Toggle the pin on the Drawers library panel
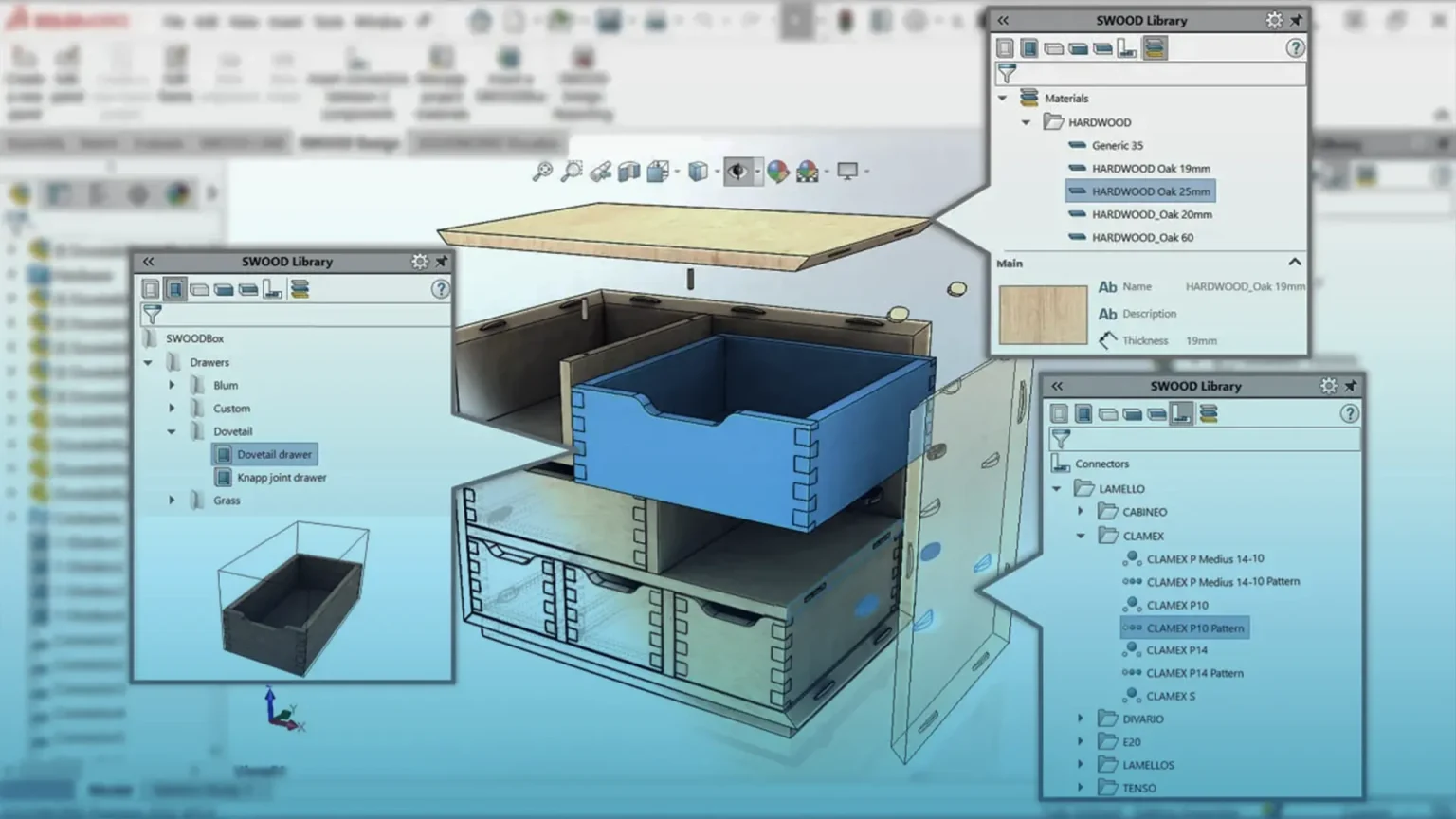Viewport: 1456px width, 819px height. point(442,262)
